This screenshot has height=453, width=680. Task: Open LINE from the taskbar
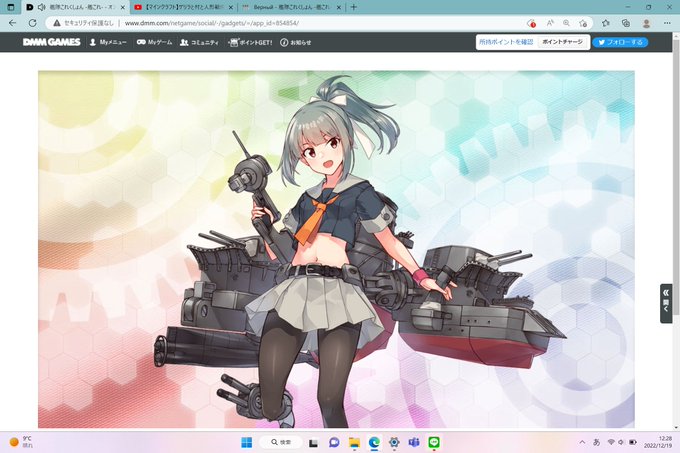click(x=434, y=442)
